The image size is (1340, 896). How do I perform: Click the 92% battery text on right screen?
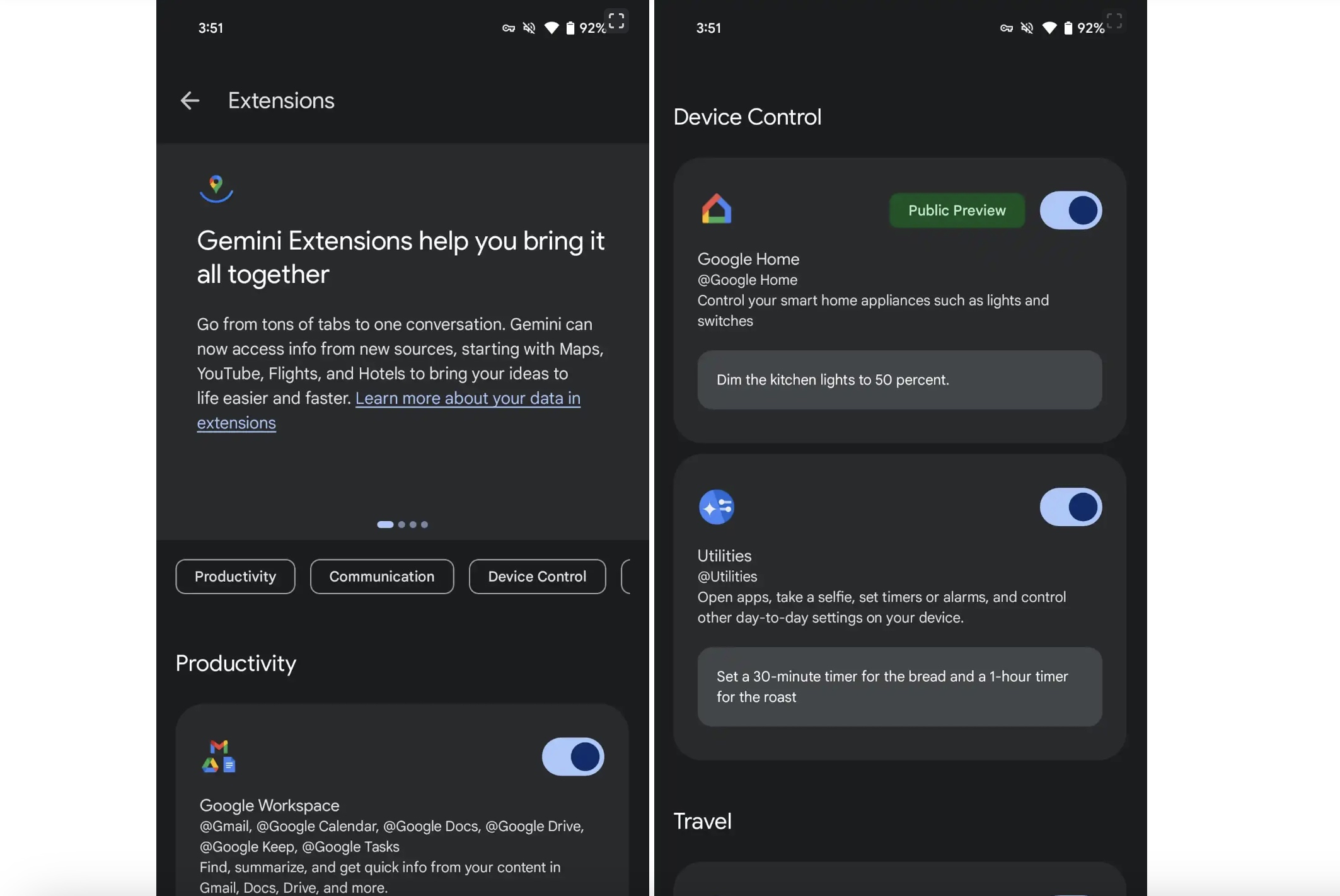point(1090,28)
